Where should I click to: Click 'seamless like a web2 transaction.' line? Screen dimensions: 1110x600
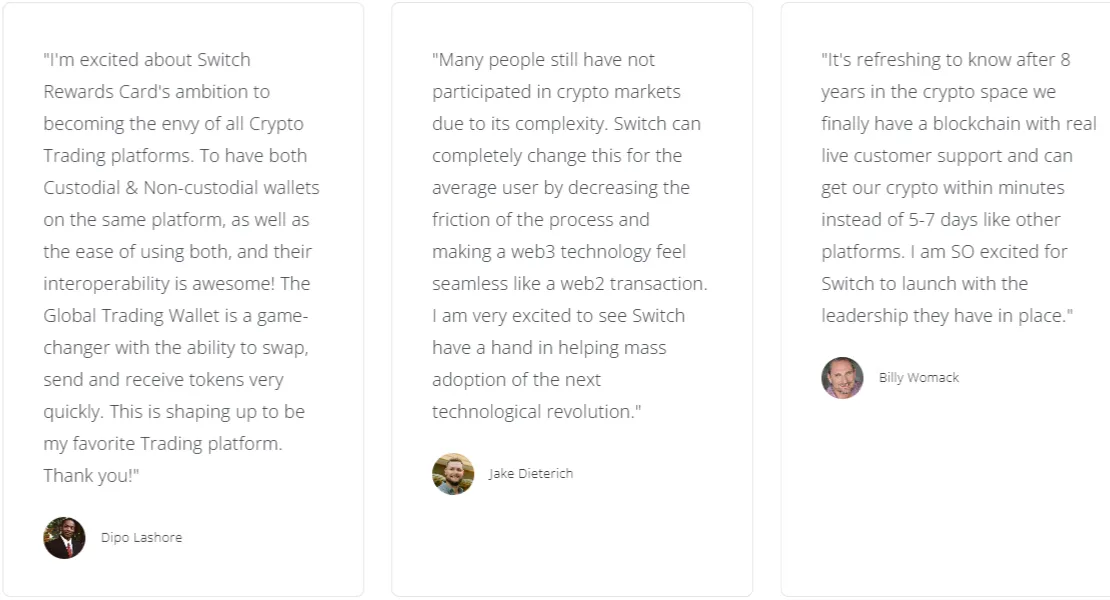coord(570,284)
